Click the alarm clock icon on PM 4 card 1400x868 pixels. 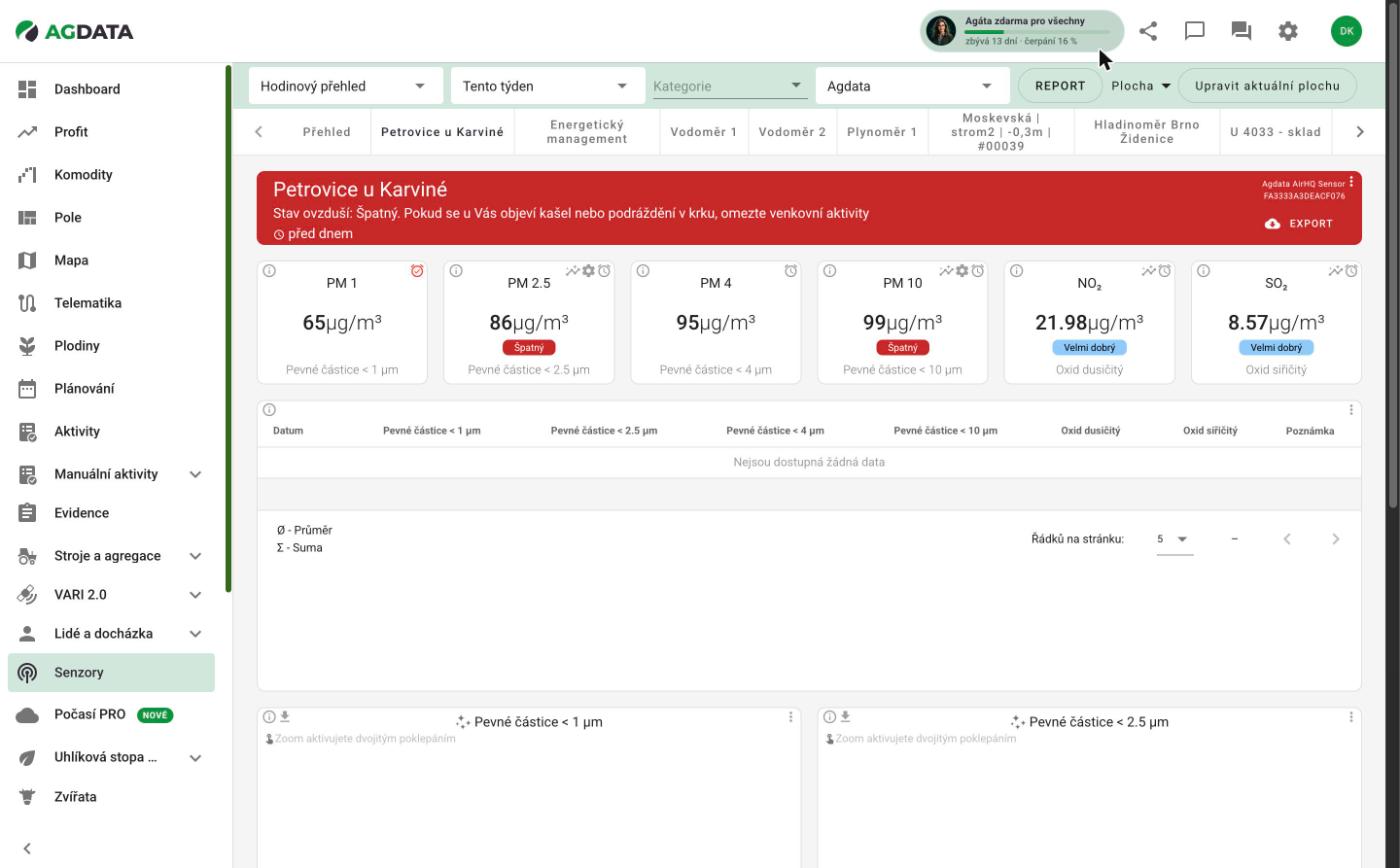tap(791, 271)
